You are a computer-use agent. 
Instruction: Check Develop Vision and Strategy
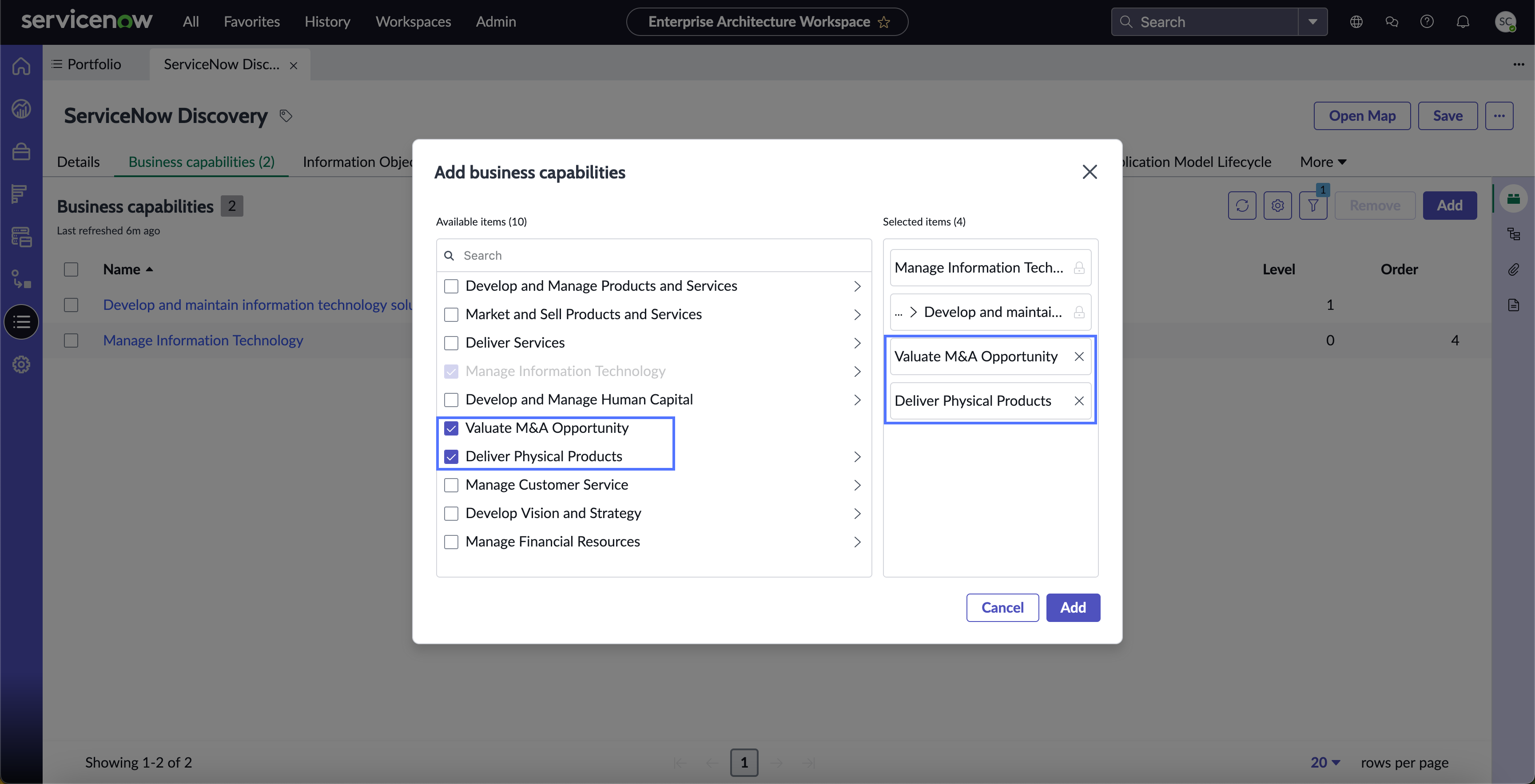tap(451, 514)
